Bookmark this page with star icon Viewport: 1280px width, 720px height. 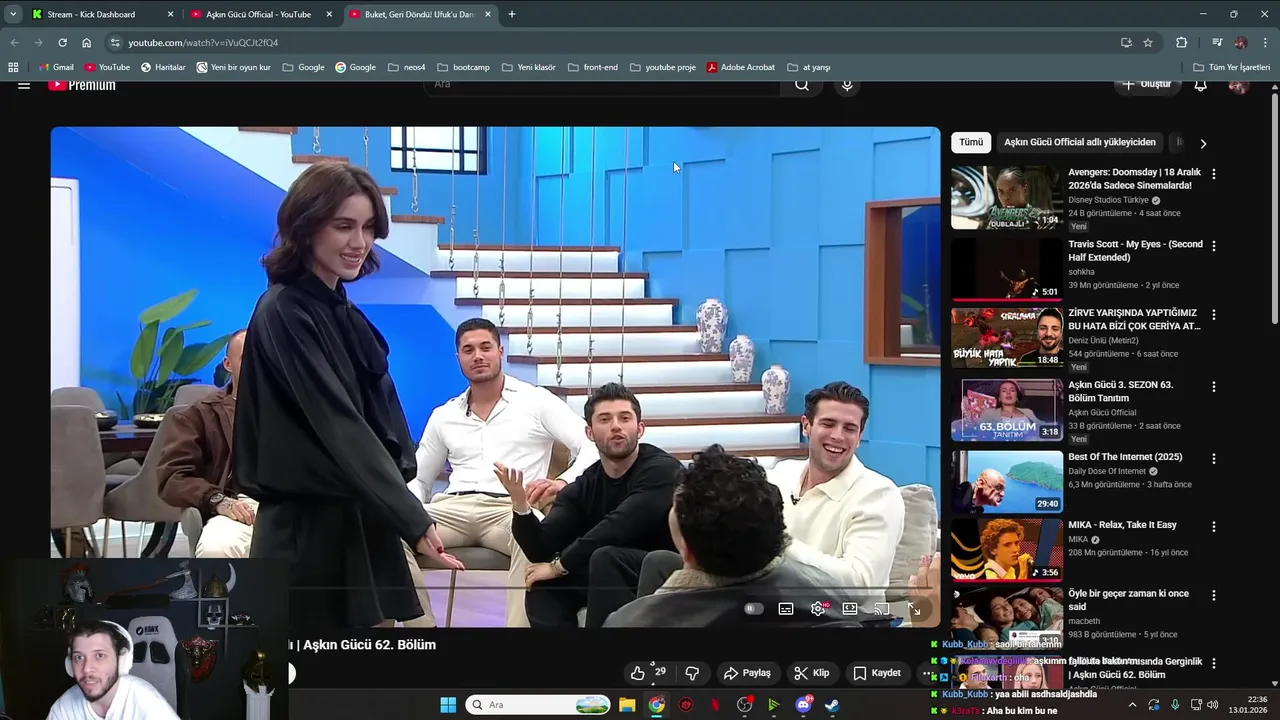1148,43
